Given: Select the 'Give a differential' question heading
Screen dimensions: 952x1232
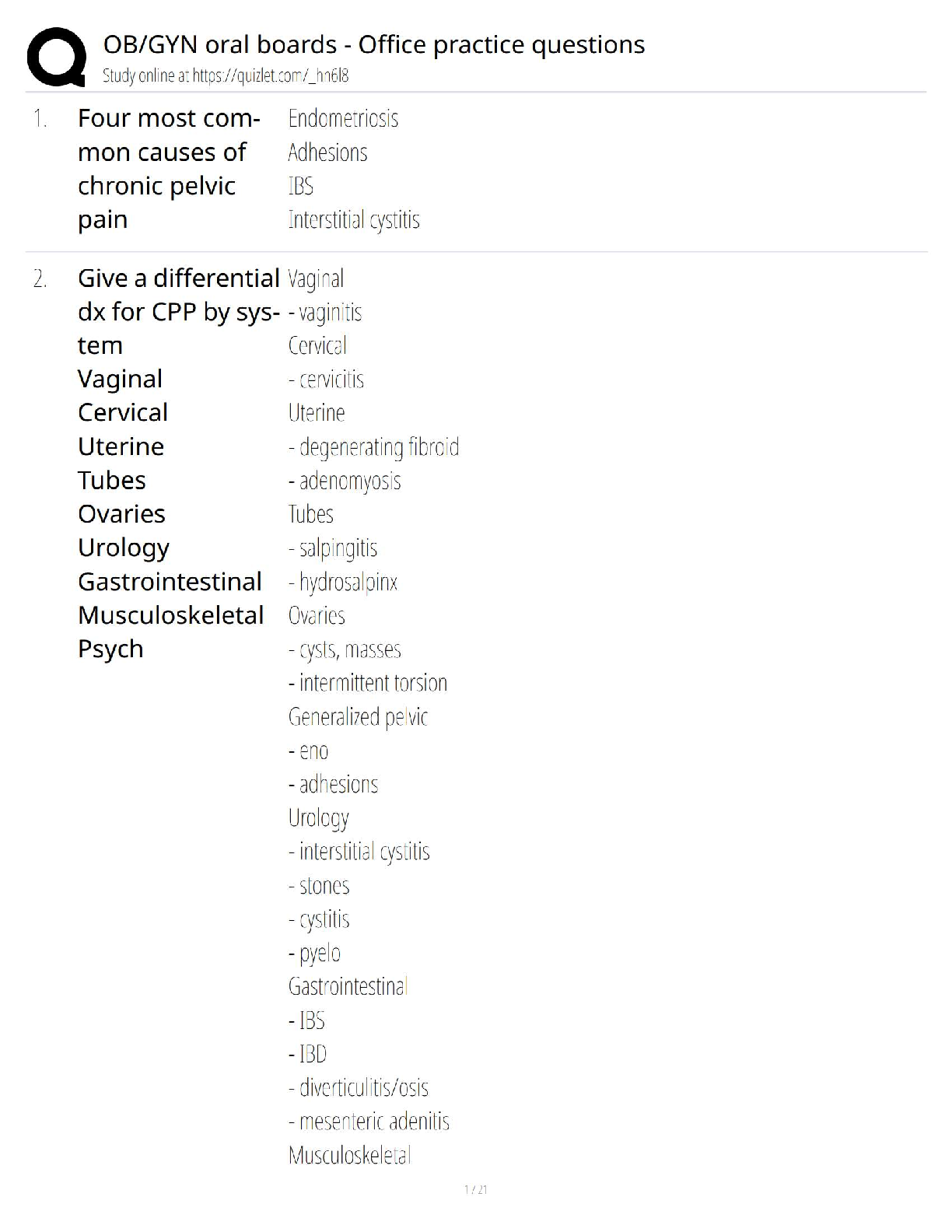Looking at the screenshot, I should tap(178, 278).
